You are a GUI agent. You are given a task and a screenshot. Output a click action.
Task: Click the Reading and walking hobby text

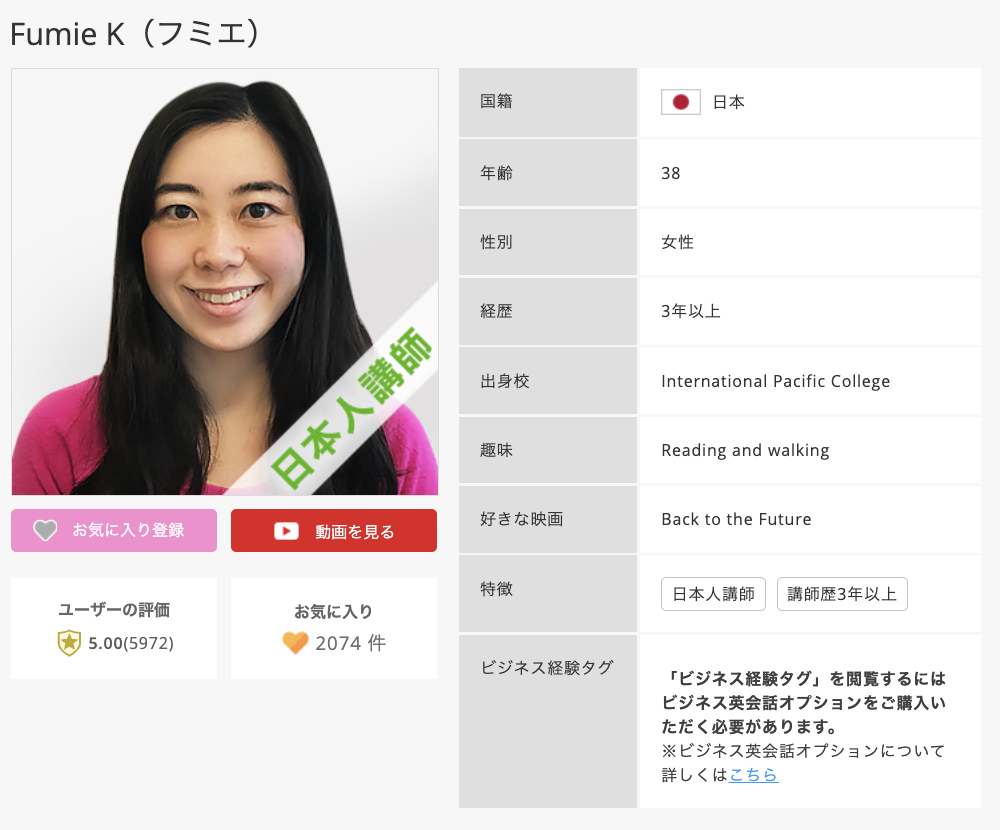pyautogui.click(x=745, y=450)
